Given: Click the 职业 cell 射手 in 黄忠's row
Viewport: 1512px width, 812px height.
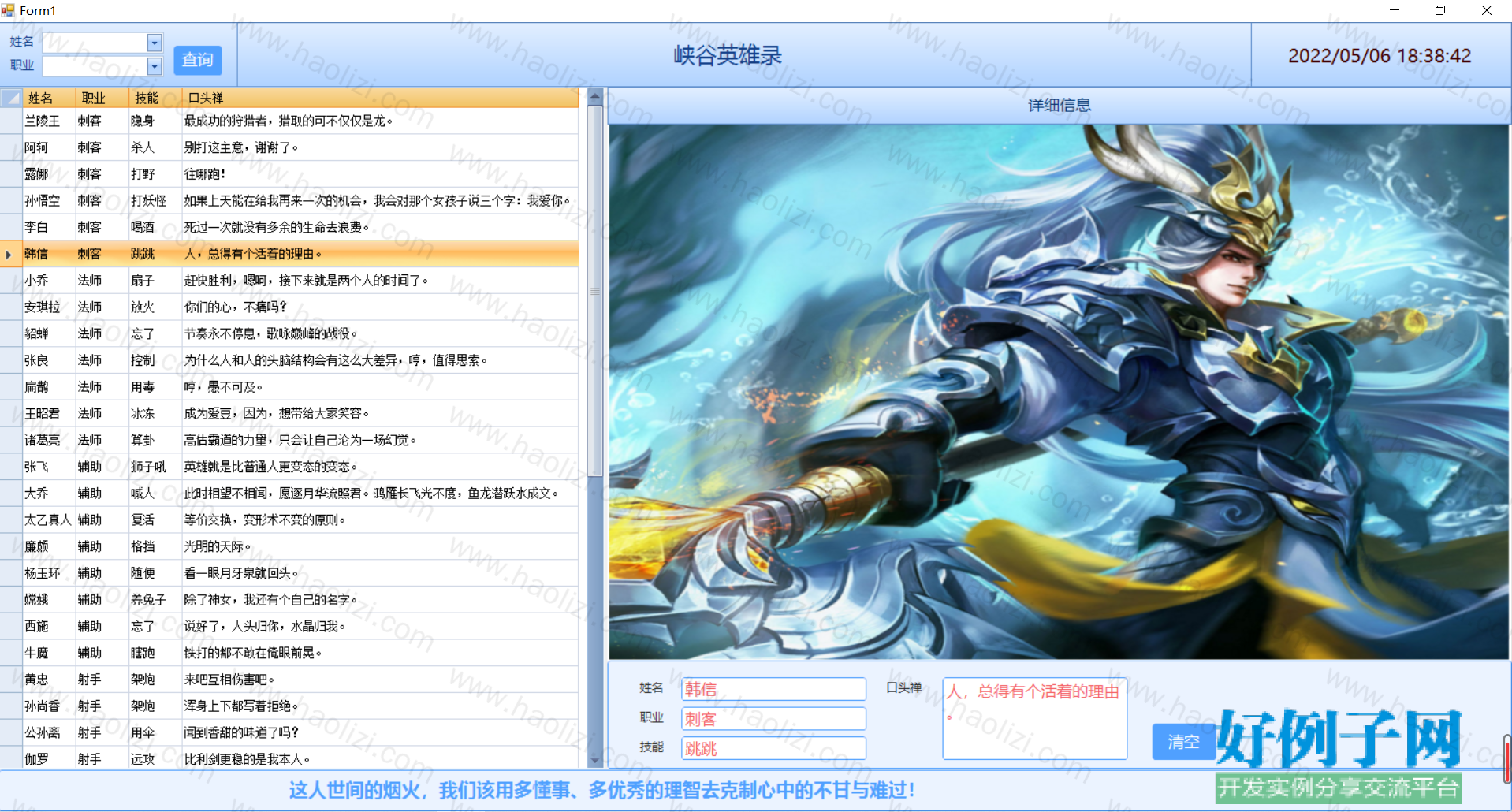Looking at the screenshot, I should pos(102,680).
